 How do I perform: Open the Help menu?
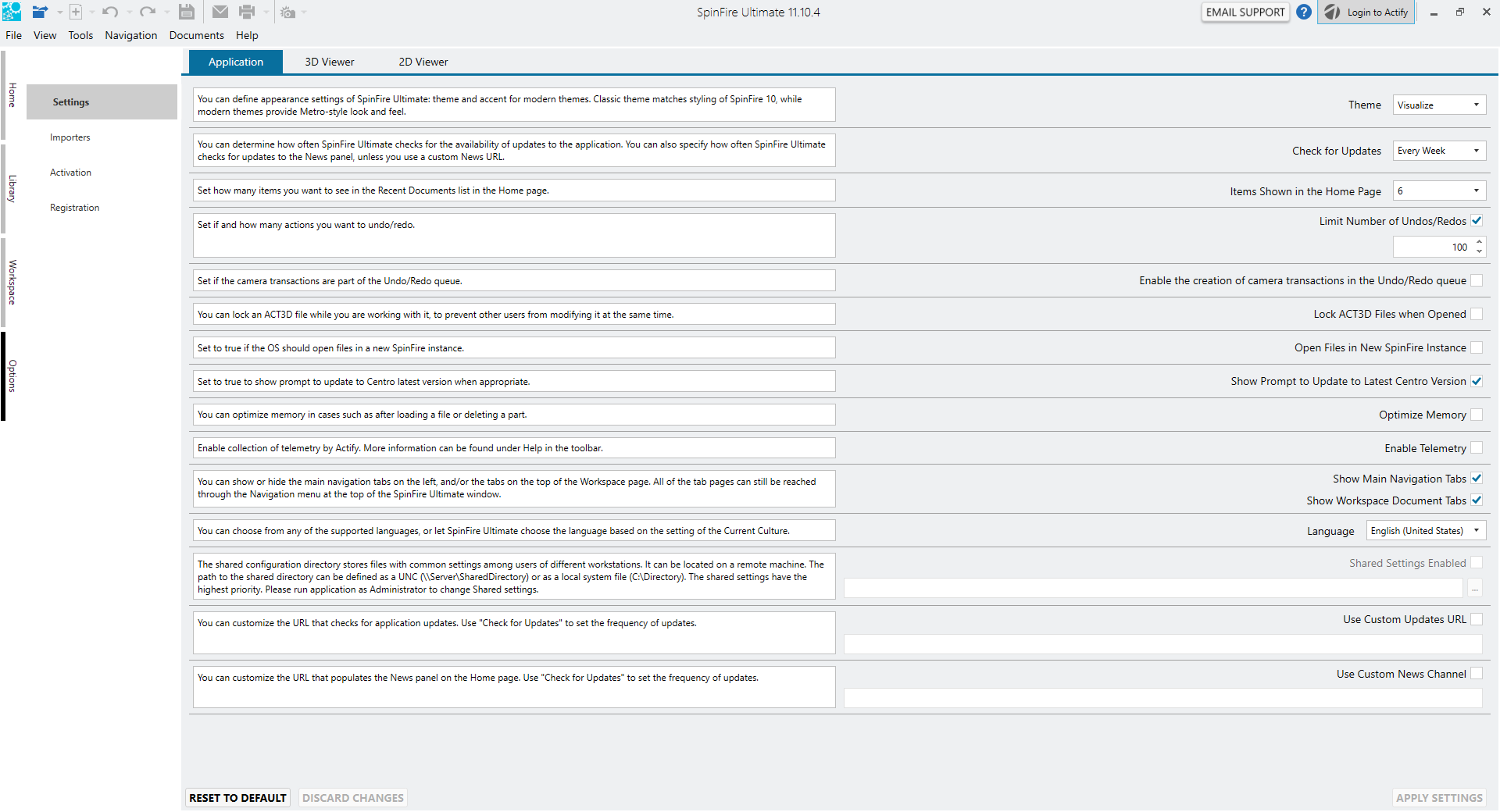[x=247, y=35]
